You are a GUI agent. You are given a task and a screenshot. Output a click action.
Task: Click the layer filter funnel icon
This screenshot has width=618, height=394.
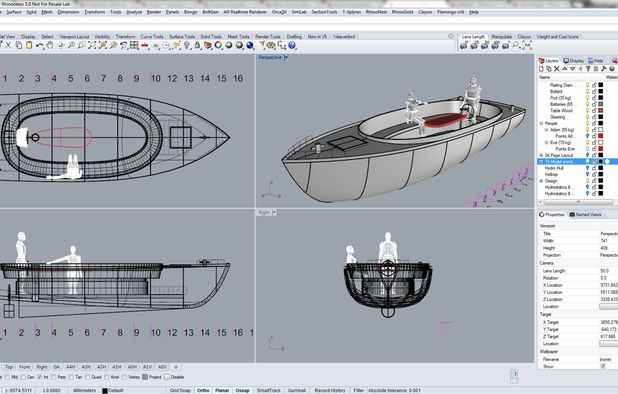(588, 69)
